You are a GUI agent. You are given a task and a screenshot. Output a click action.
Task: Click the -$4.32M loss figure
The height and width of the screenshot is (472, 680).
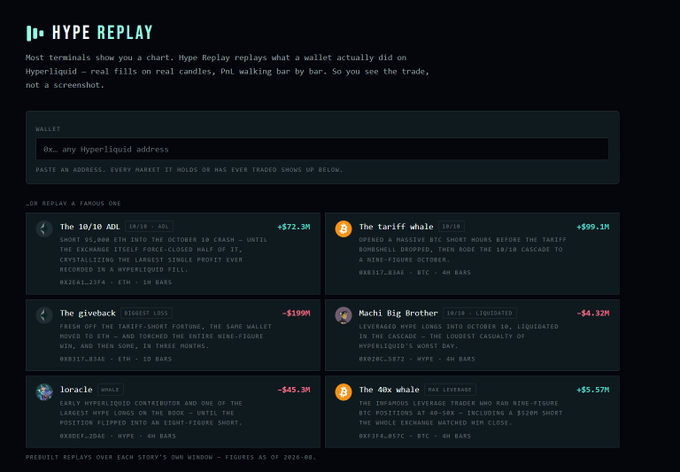tap(593, 313)
